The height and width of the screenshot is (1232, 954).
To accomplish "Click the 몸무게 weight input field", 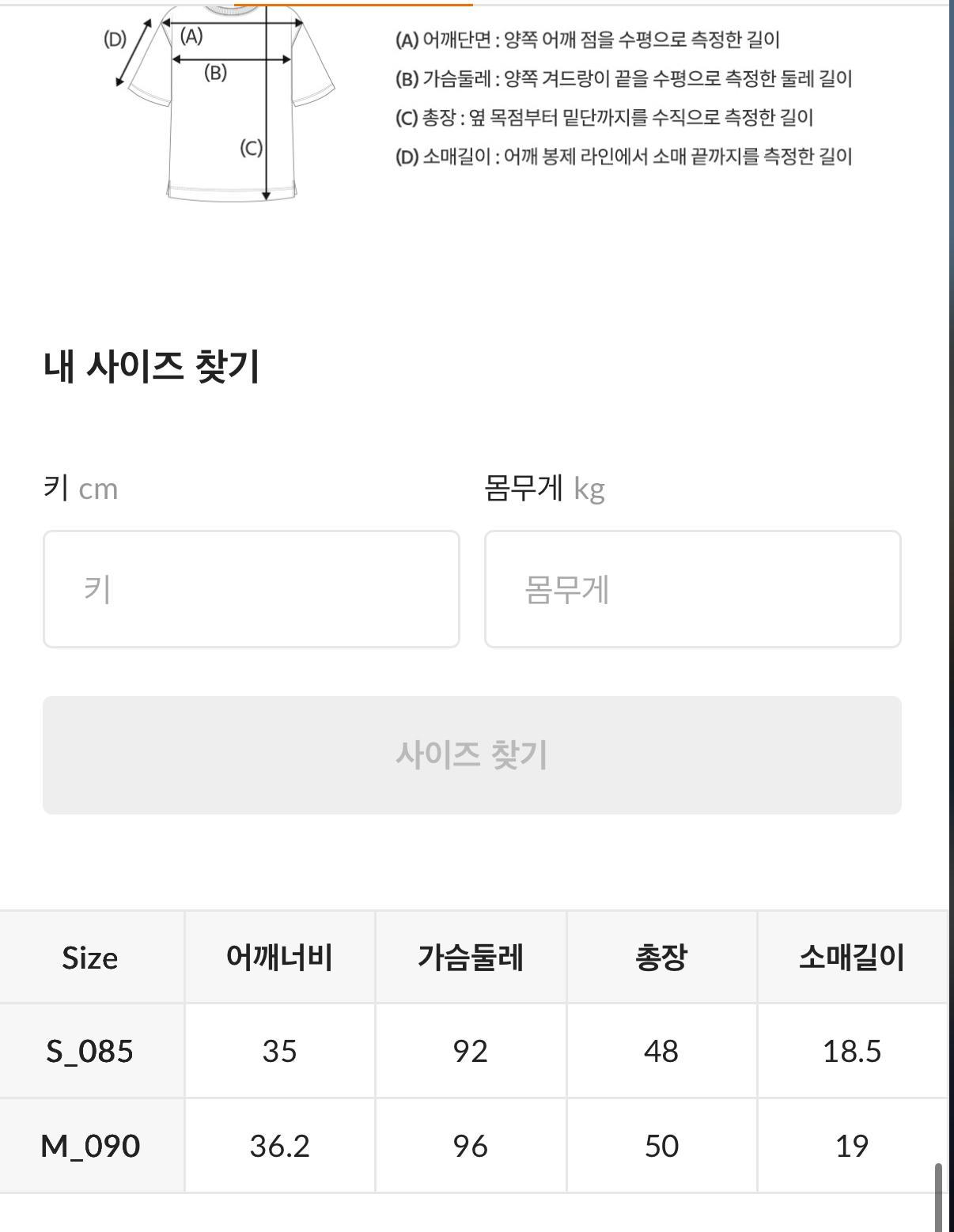I will 692,589.
